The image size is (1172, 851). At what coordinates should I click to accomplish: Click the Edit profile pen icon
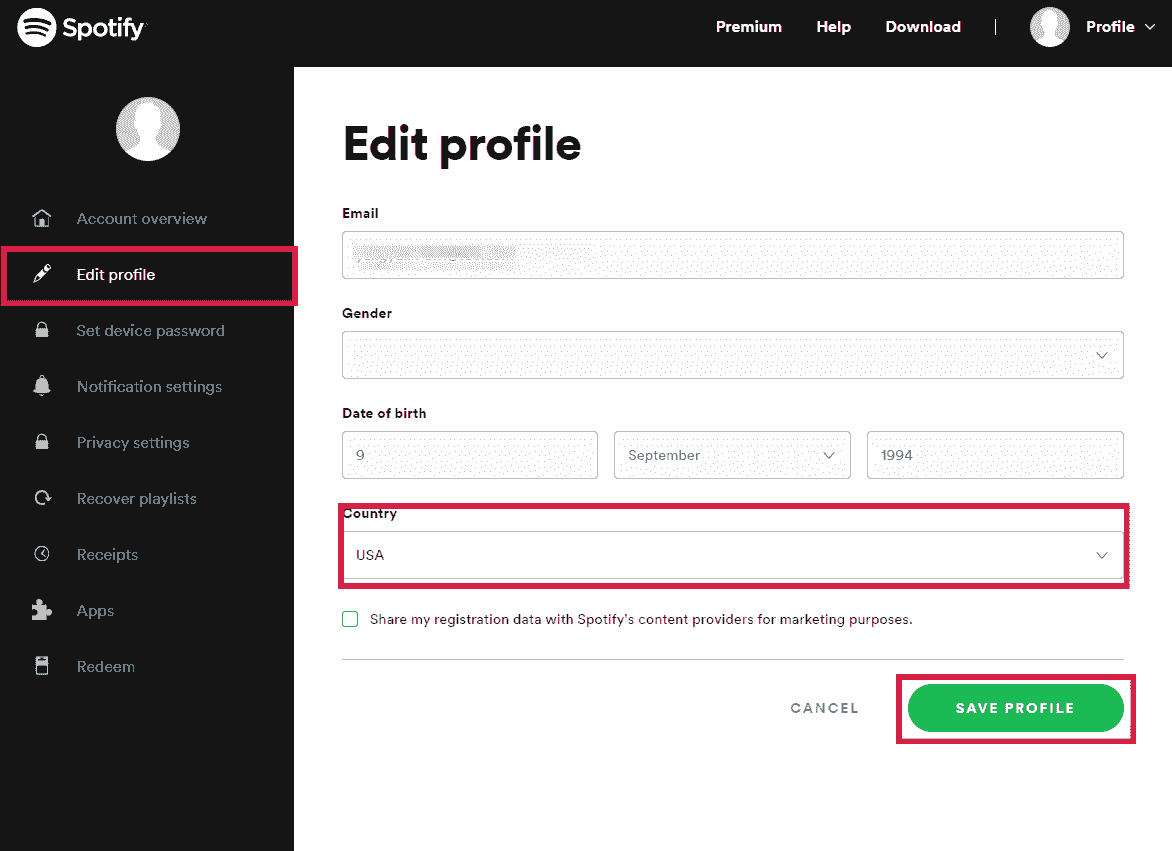(40, 274)
